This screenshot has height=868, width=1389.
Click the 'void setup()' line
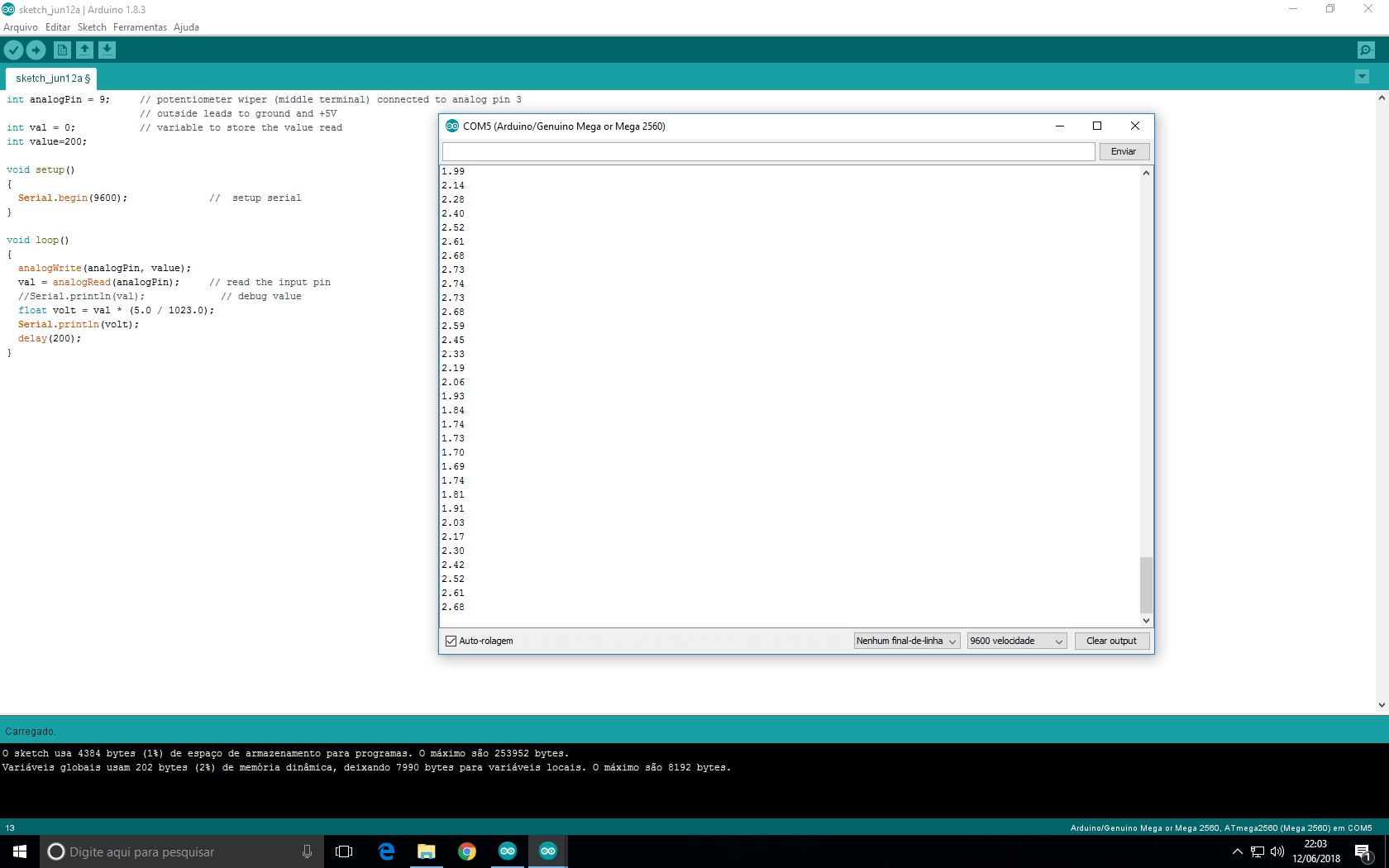[41, 169]
